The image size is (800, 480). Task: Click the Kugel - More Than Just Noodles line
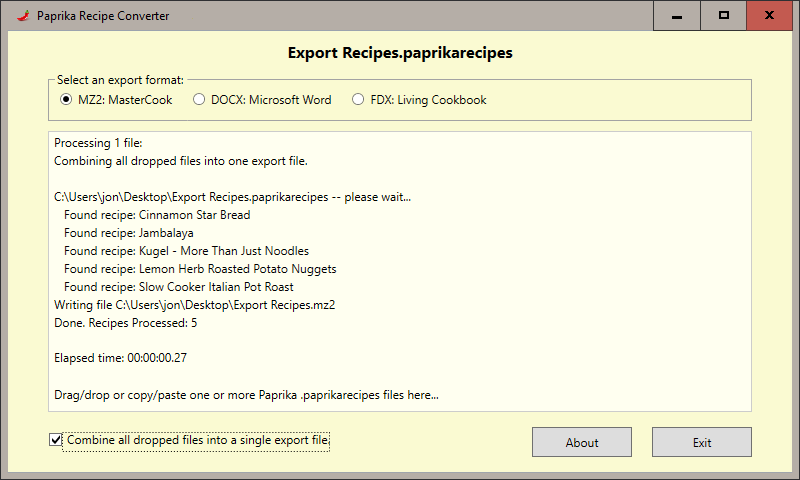coord(186,251)
